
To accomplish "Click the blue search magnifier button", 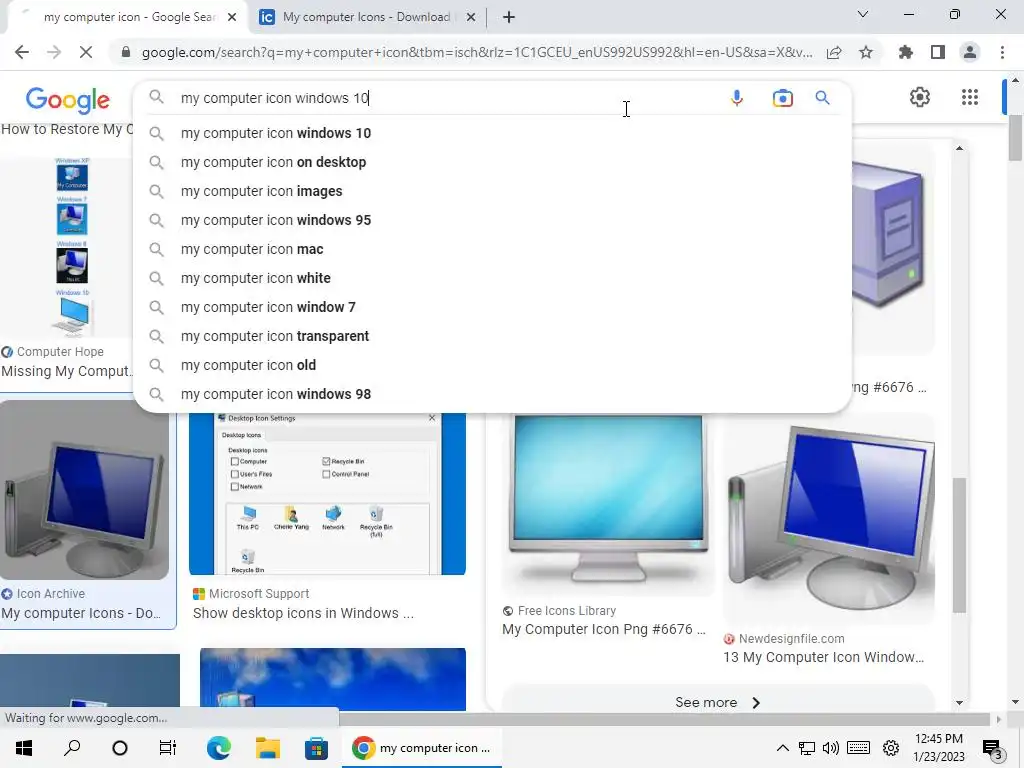I will point(822,98).
